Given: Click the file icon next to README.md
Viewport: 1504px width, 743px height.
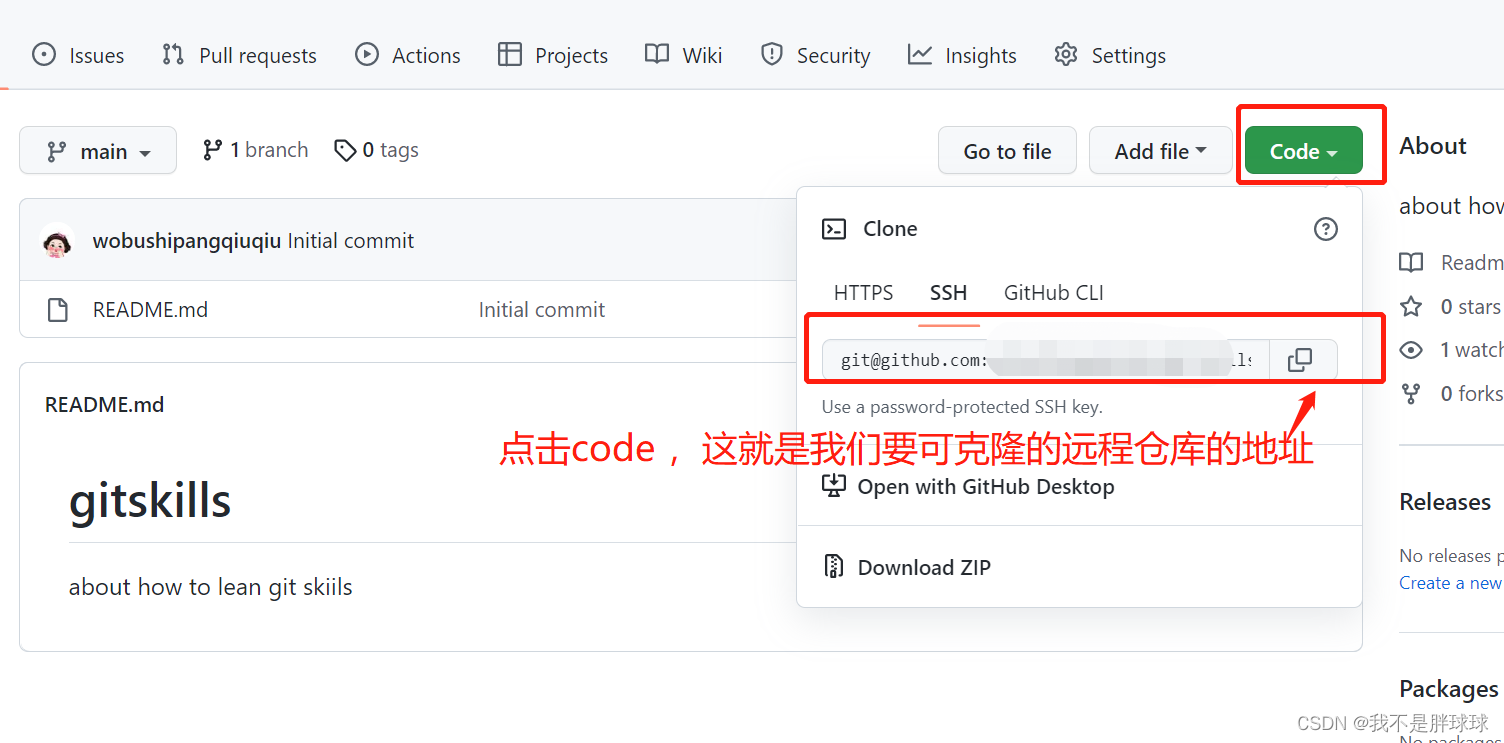Looking at the screenshot, I should pos(58,310).
